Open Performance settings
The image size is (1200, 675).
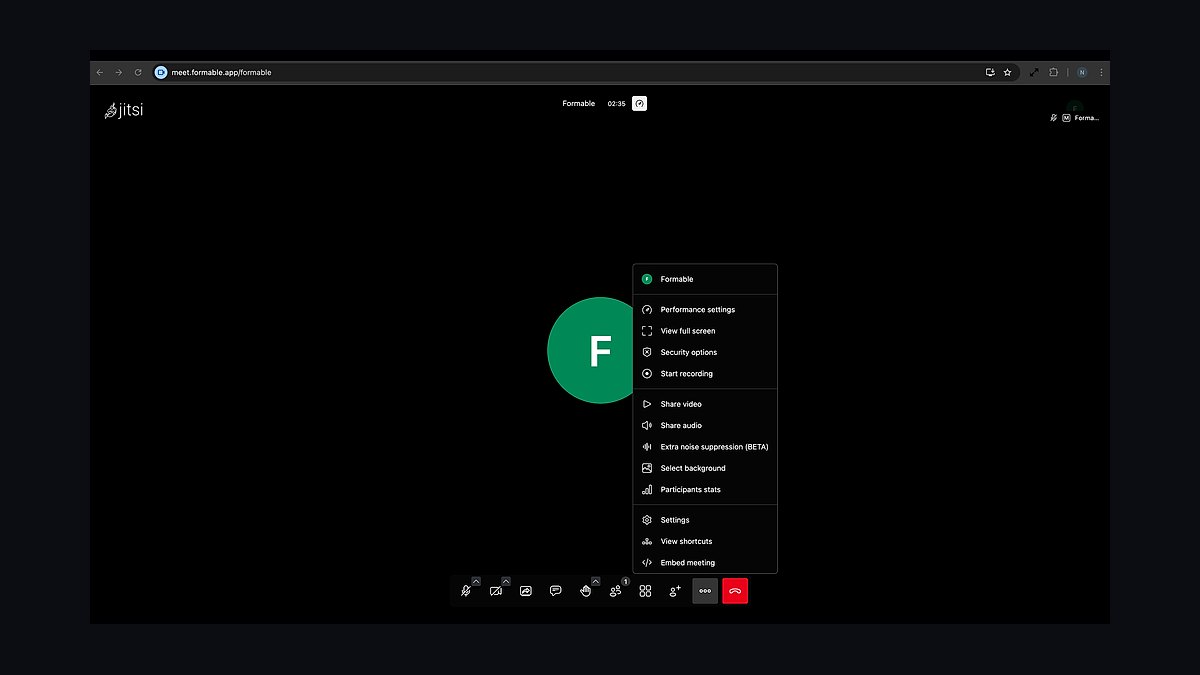(x=705, y=310)
